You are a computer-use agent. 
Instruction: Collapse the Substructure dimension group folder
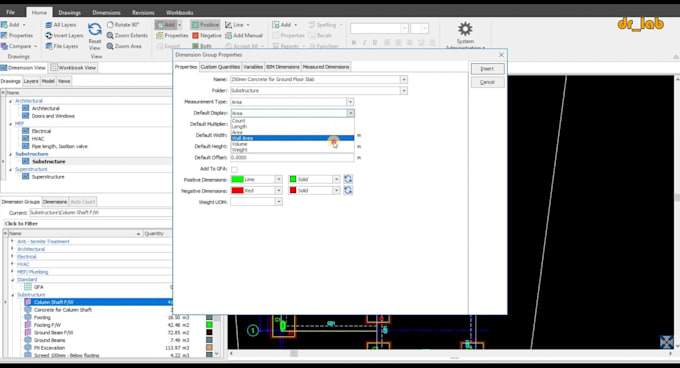coord(12,295)
